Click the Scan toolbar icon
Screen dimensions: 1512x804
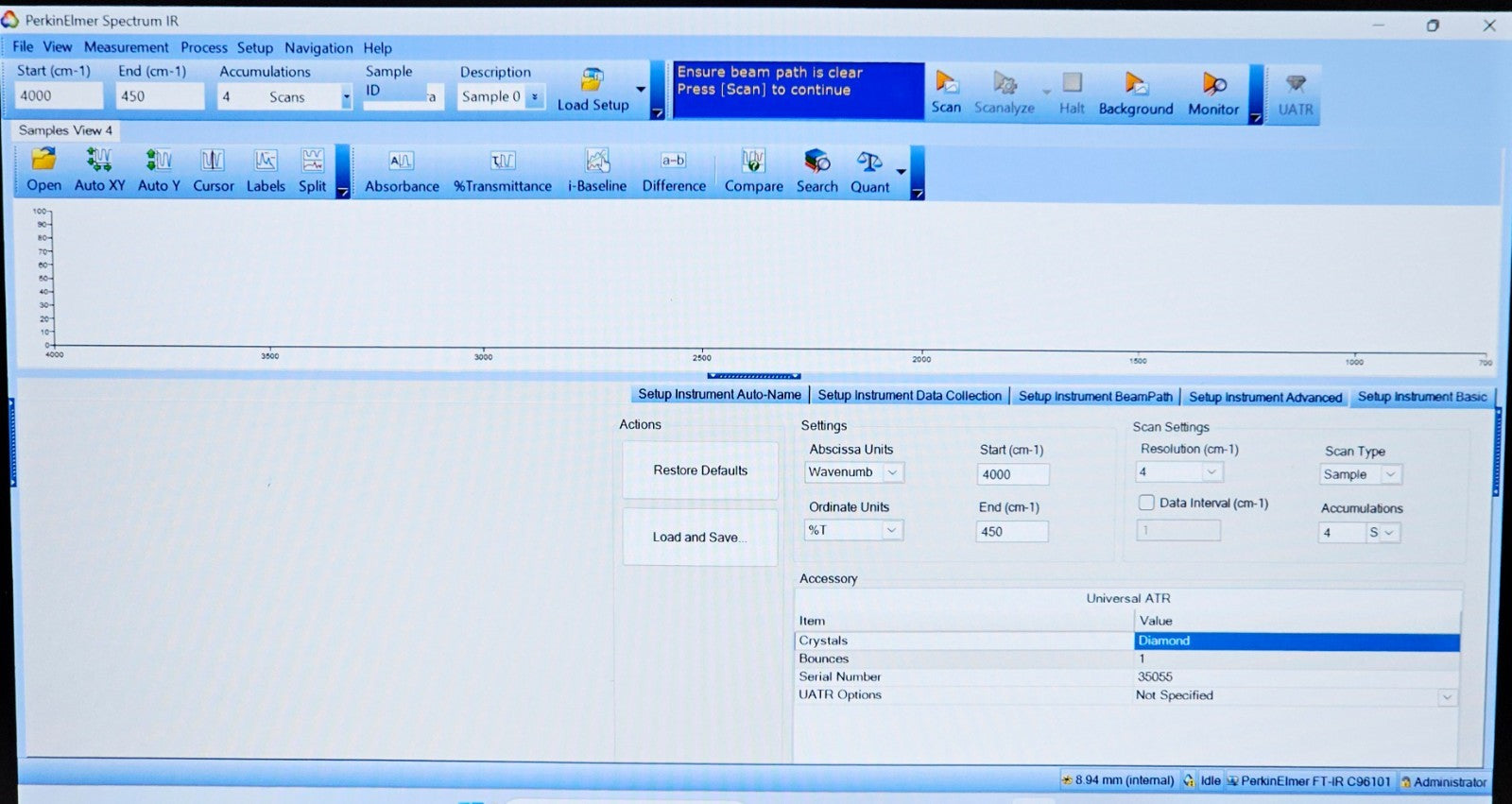pos(946,84)
